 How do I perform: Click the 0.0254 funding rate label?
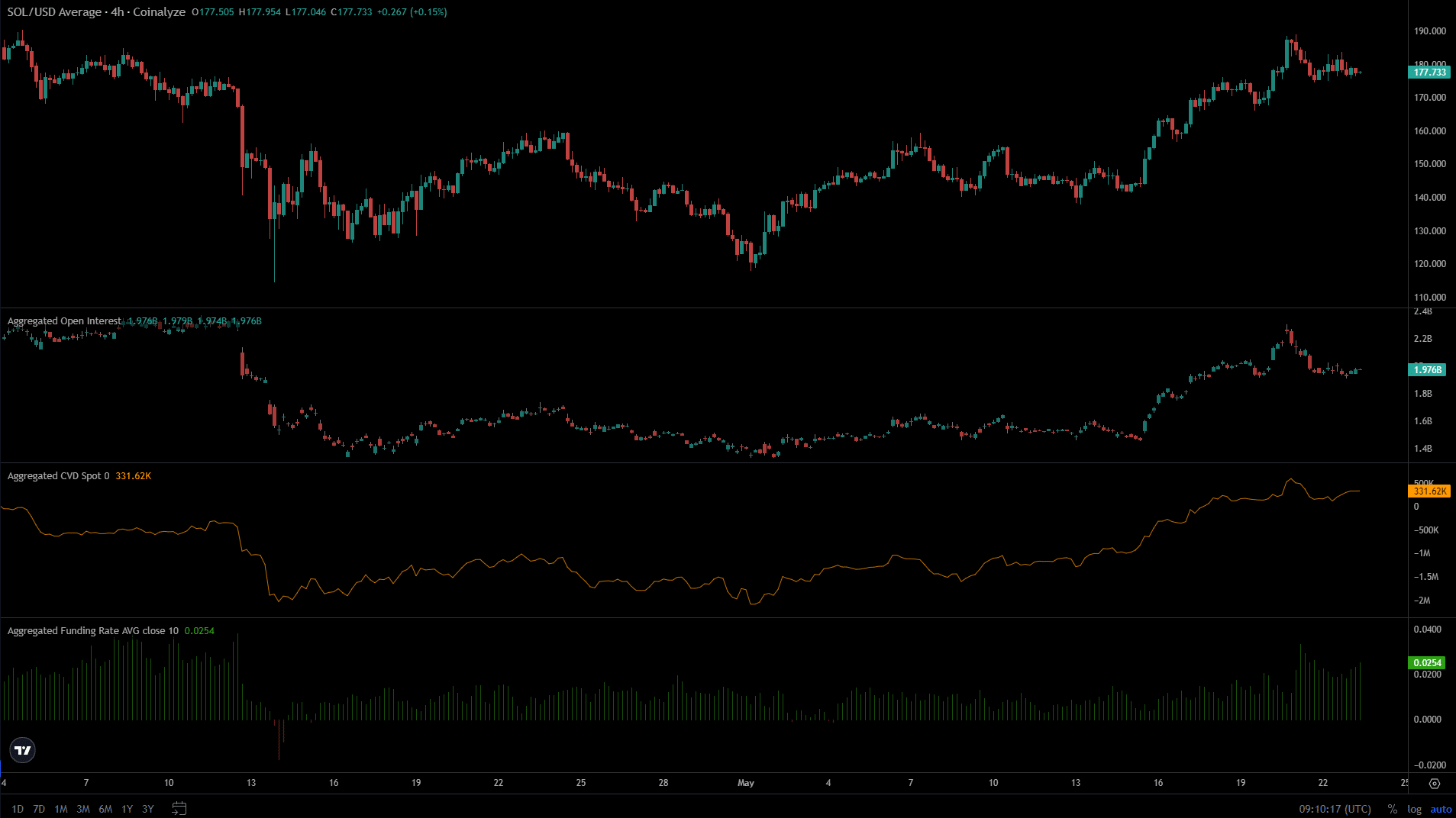point(1427,663)
